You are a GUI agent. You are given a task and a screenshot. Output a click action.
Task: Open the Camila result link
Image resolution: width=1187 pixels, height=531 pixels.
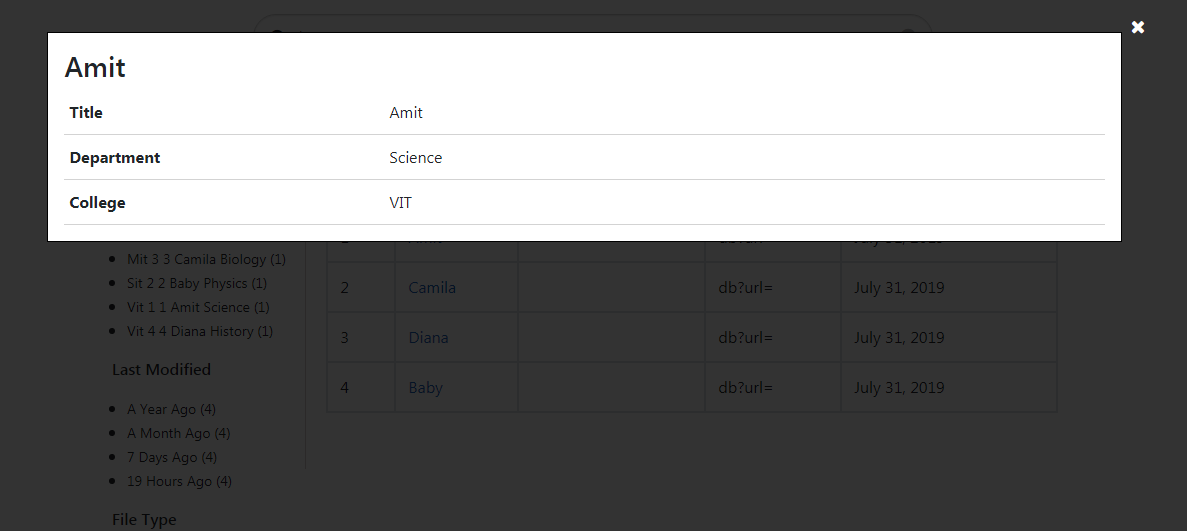coord(432,288)
